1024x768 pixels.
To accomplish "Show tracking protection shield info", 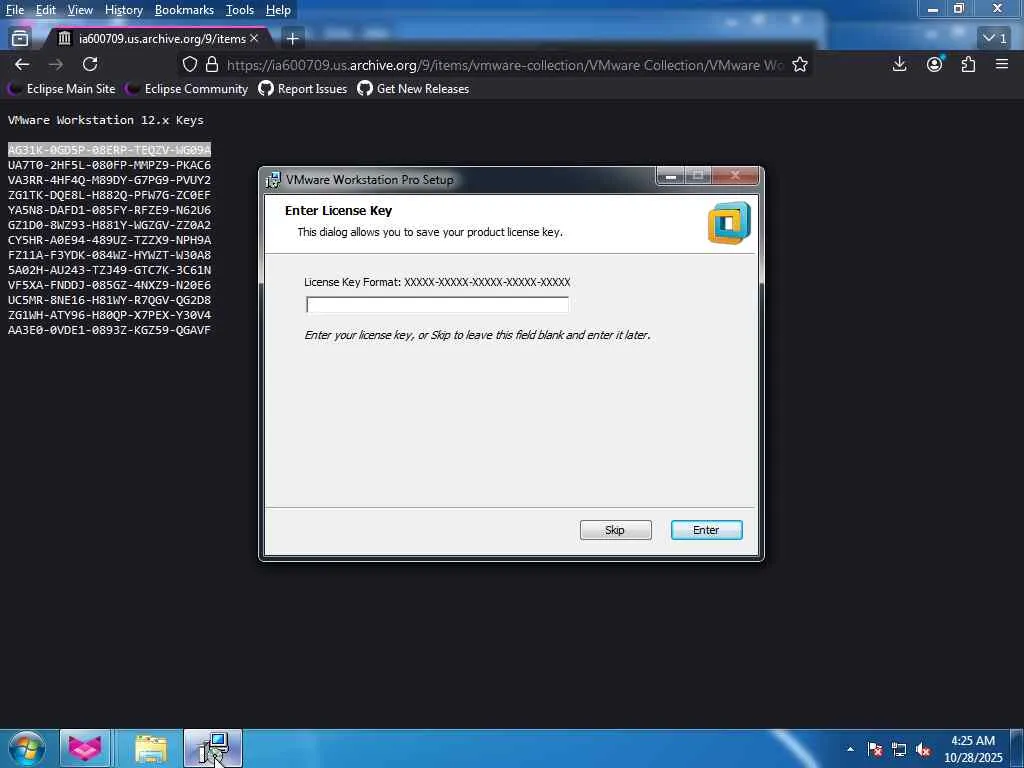I will [189, 64].
